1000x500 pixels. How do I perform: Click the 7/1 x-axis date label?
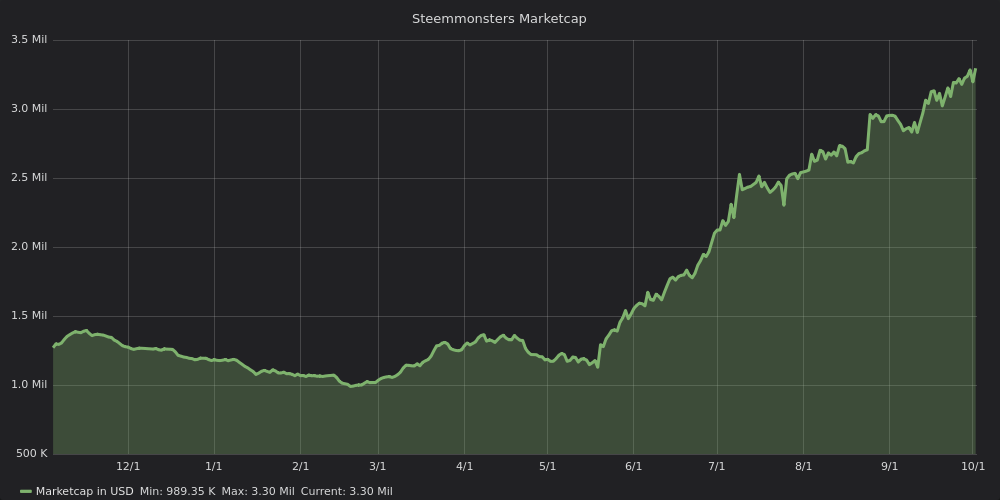tap(717, 466)
